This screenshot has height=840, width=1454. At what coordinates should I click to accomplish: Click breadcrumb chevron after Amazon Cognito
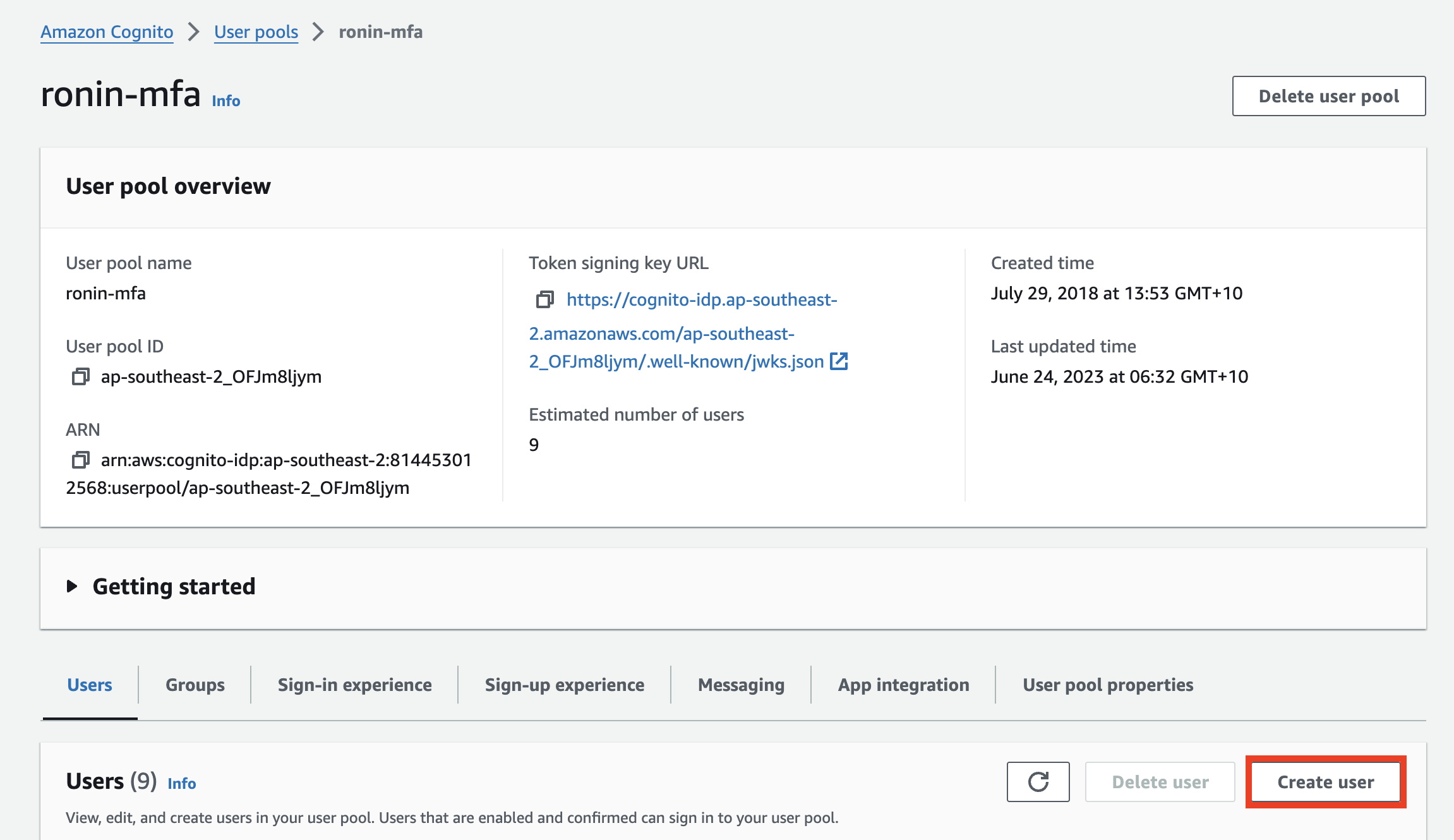194,32
